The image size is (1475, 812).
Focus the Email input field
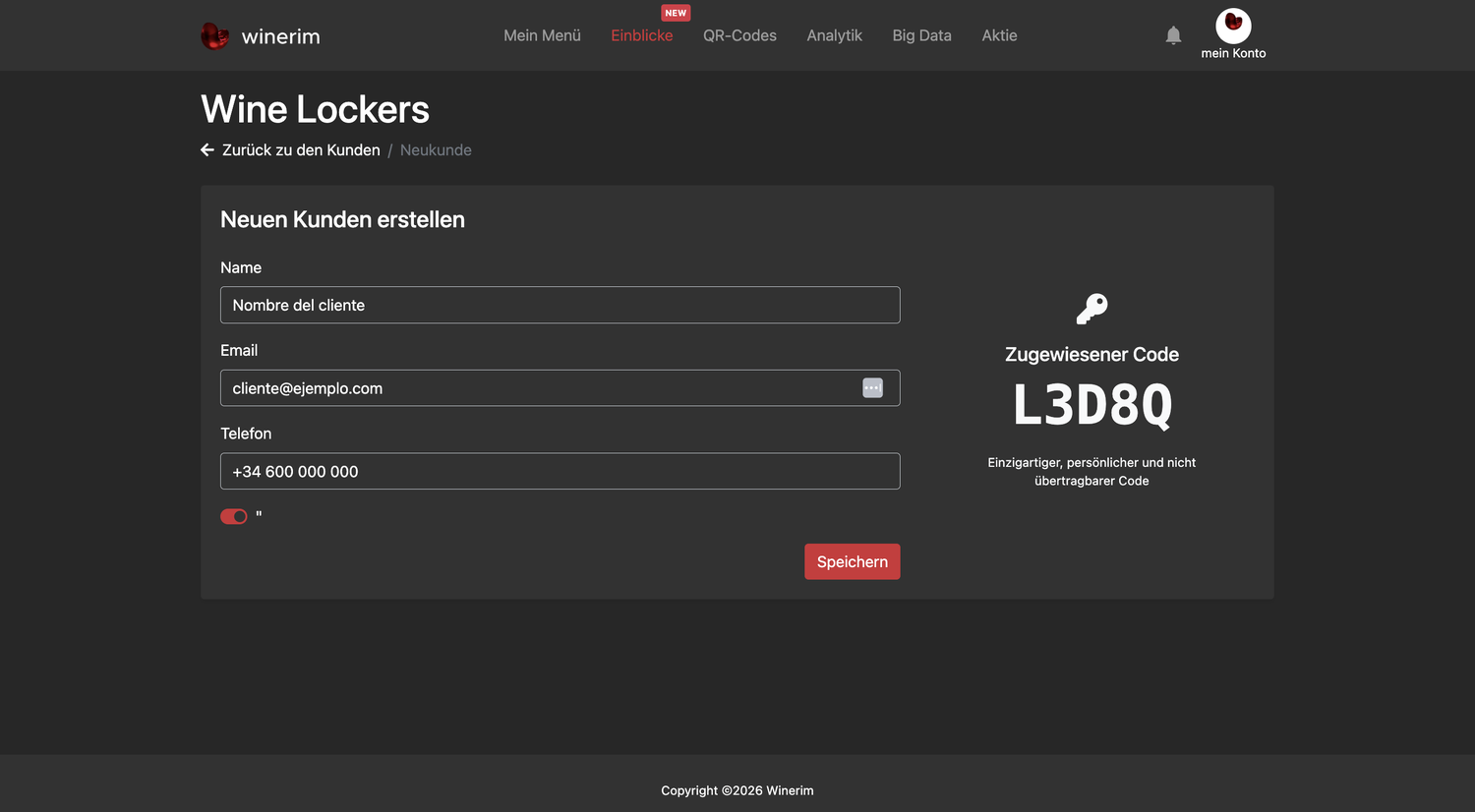pyautogui.click(x=560, y=388)
